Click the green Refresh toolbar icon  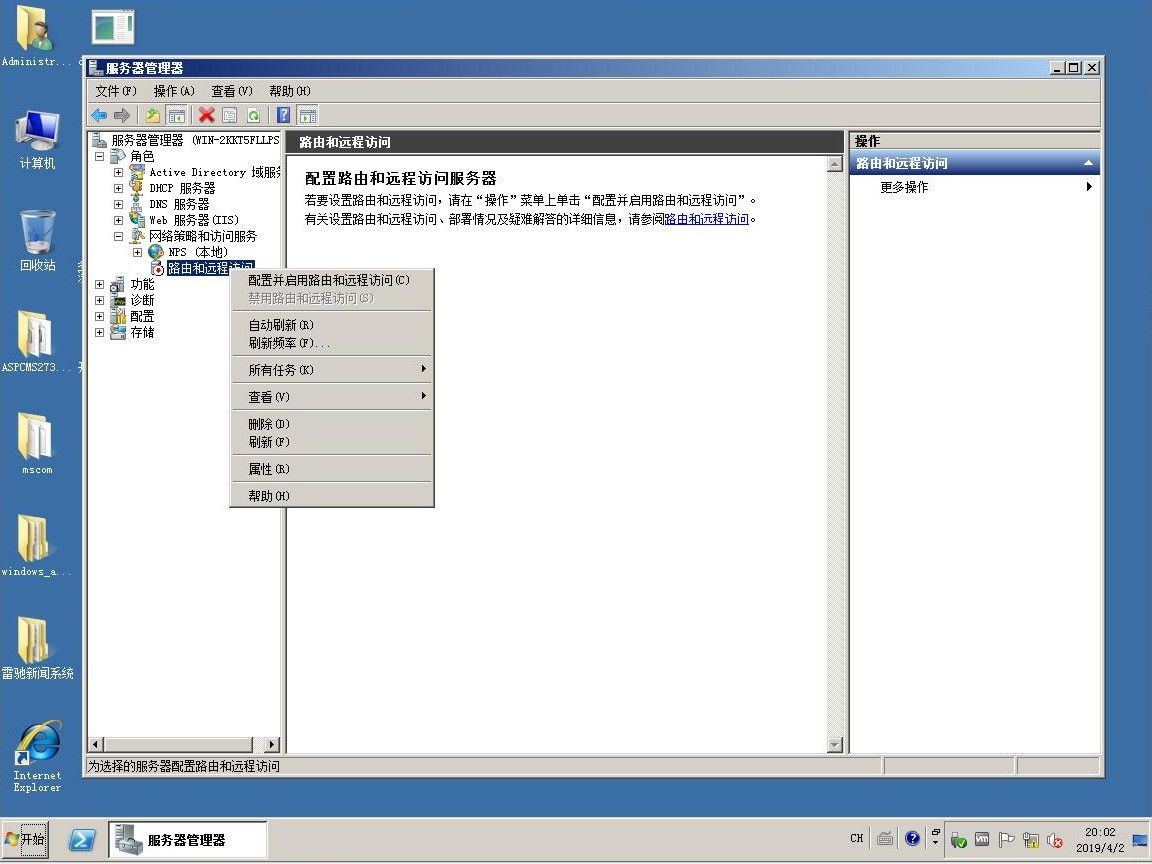pyautogui.click(x=254, y=115)
